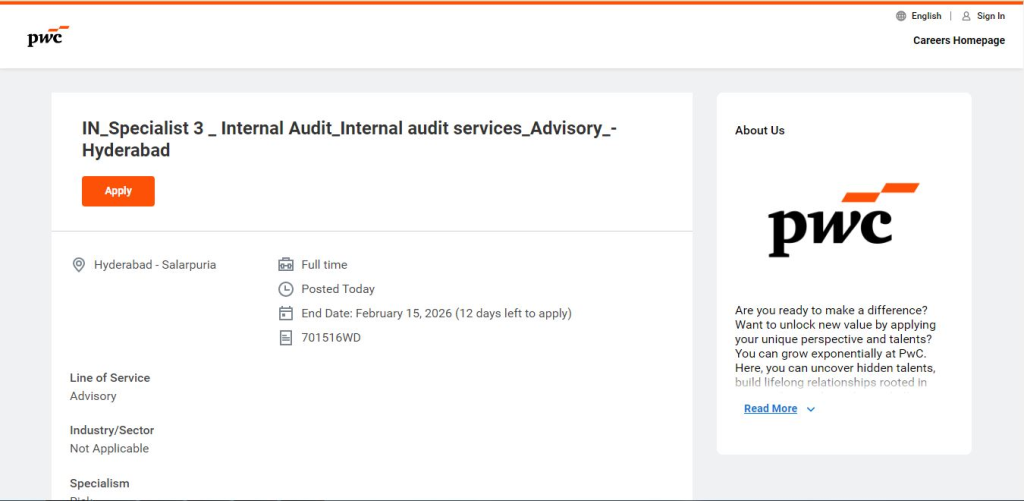Click the document icon beside job ID

click(x=285, y=338)
